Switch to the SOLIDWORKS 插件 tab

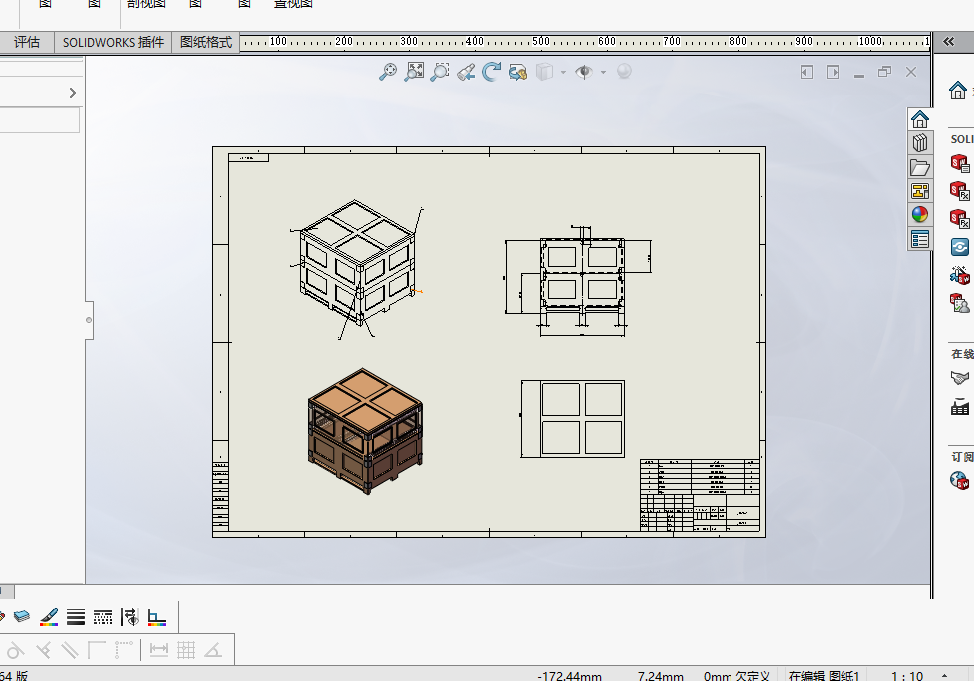[x=113, y=42]
